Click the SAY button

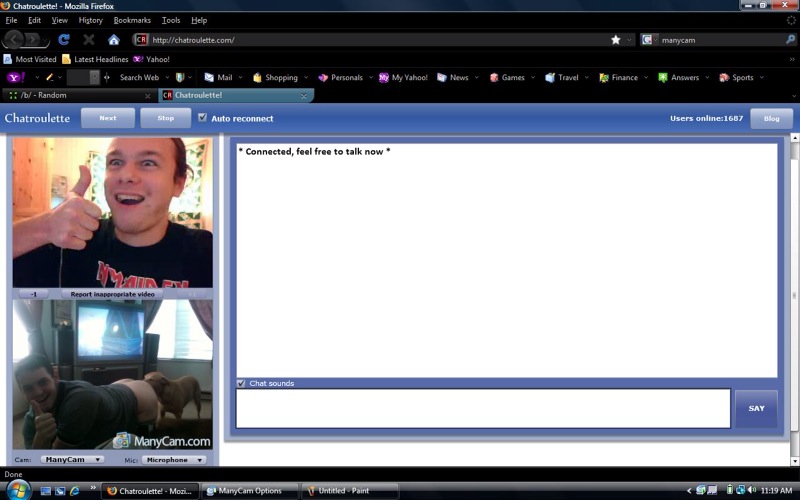pos(756,408)
